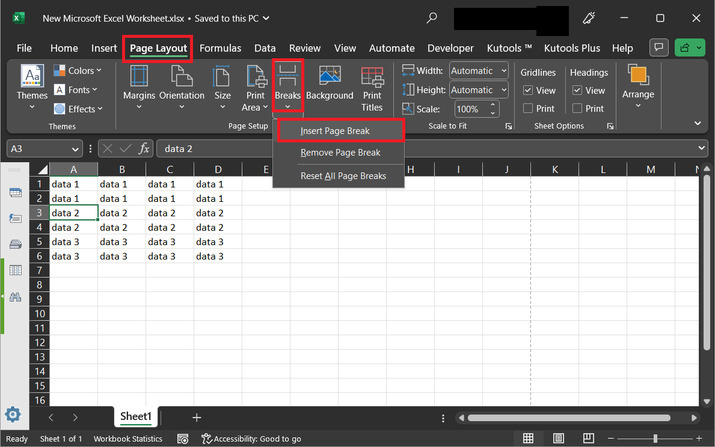The height and width of the screenshot is (447, 715).
Task: Click the Excel app logo
Action: [18, 18]
